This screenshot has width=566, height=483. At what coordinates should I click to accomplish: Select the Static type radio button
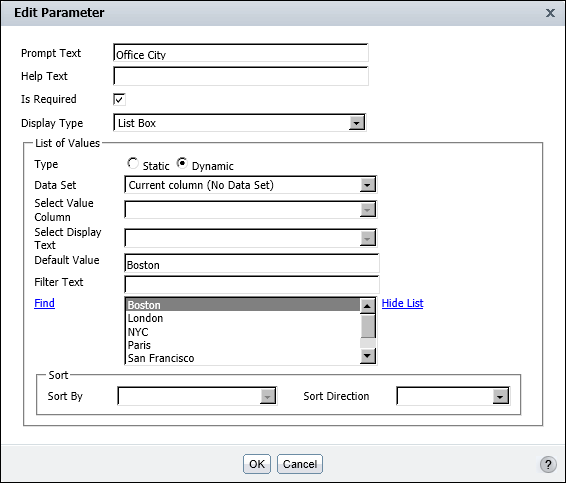[133, 164]
